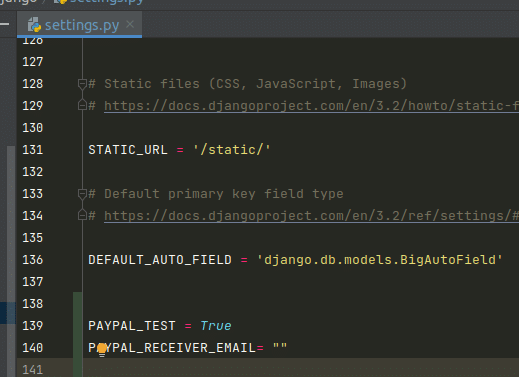Screen dimensions: 519x377
Task: Toggle fold marker at line 134
Action: [x=82, y=215]
